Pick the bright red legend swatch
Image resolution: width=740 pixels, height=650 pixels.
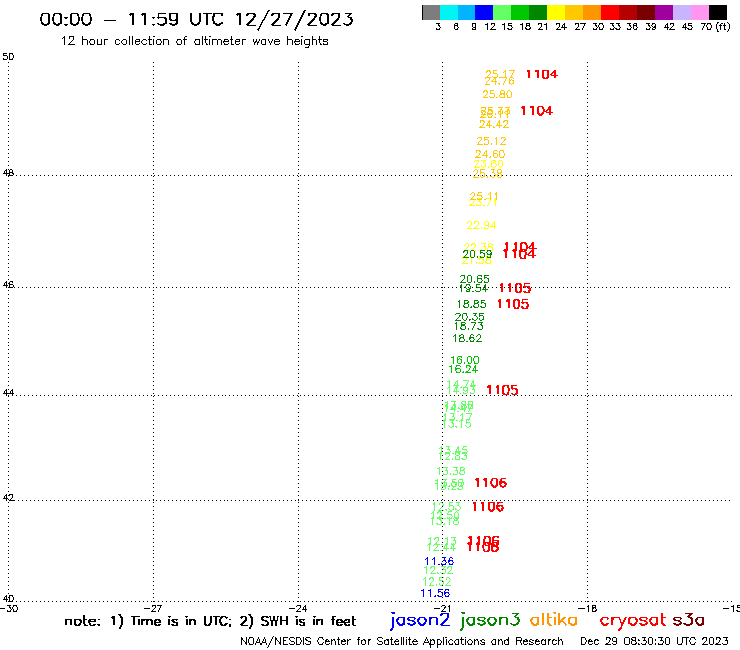610,12
